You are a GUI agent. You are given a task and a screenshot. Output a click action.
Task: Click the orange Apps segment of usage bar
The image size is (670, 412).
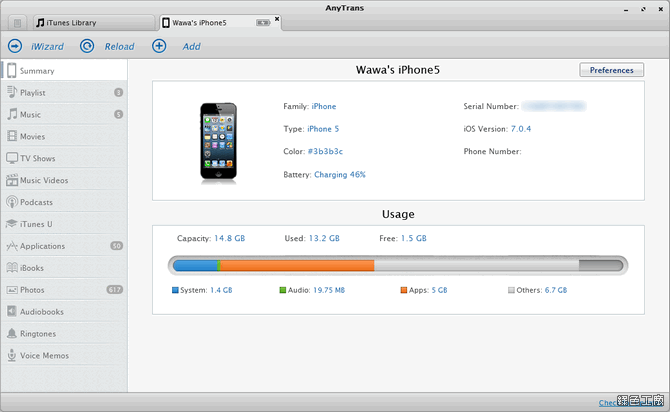[x=297, y=266]
